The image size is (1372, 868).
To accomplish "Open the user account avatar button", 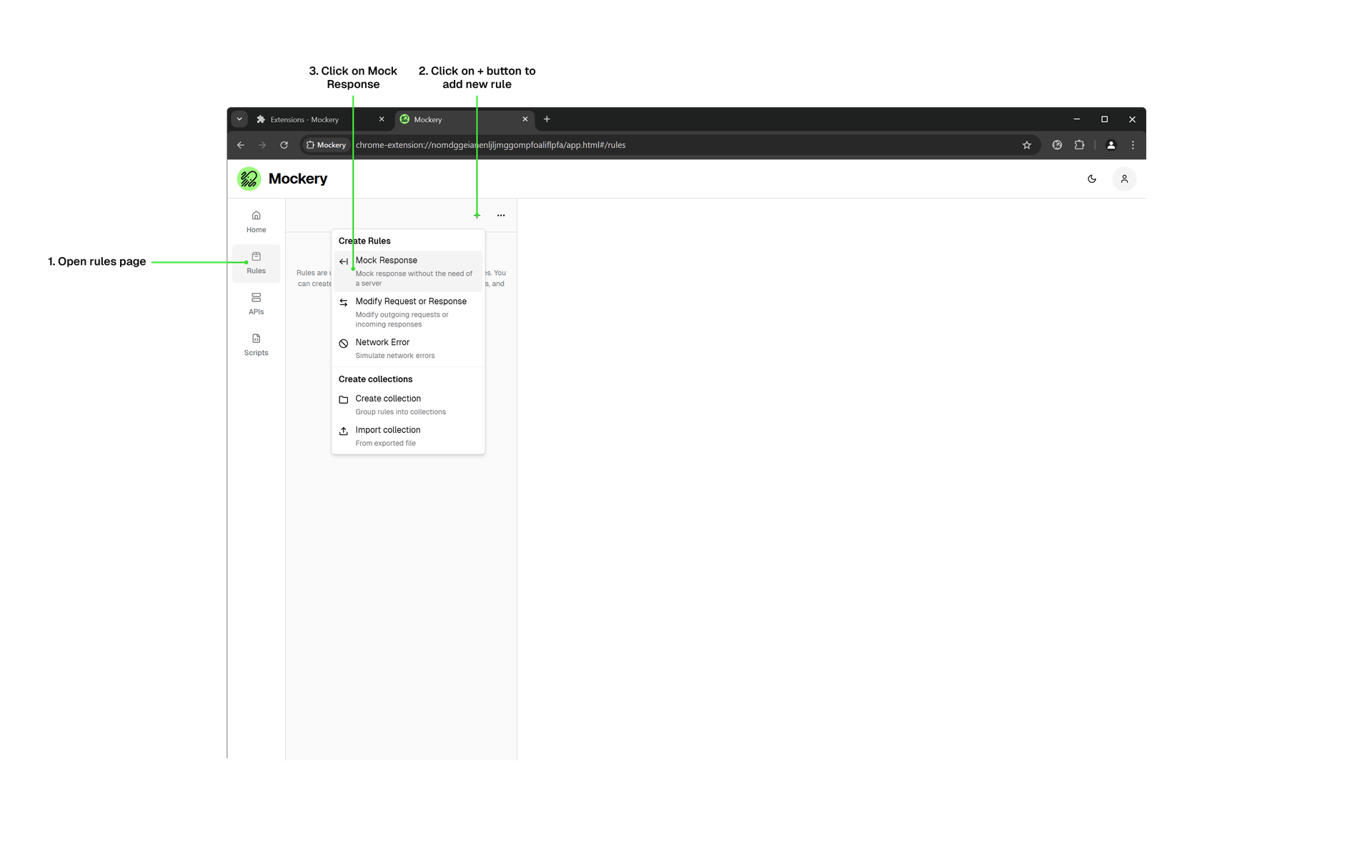I will pyautogui.click(x=1124, y=179).
